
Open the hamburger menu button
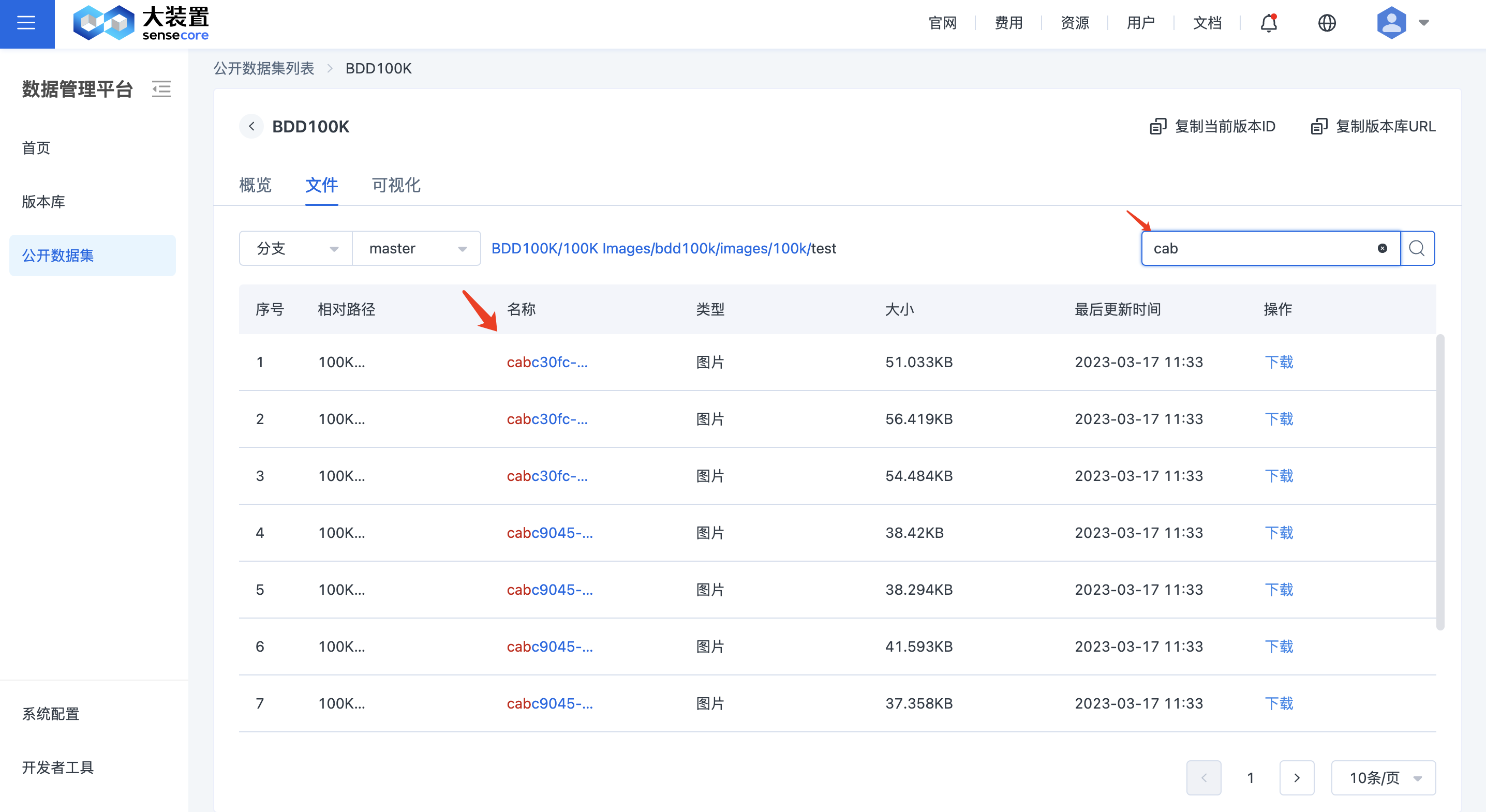[x=26, y=23]
